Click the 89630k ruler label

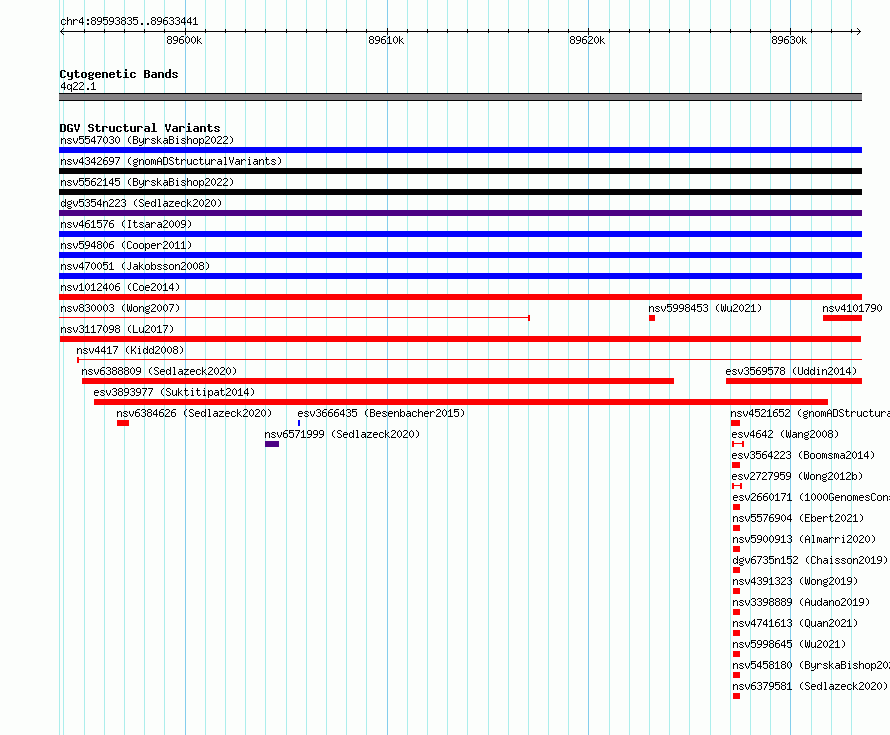point(789,40)
